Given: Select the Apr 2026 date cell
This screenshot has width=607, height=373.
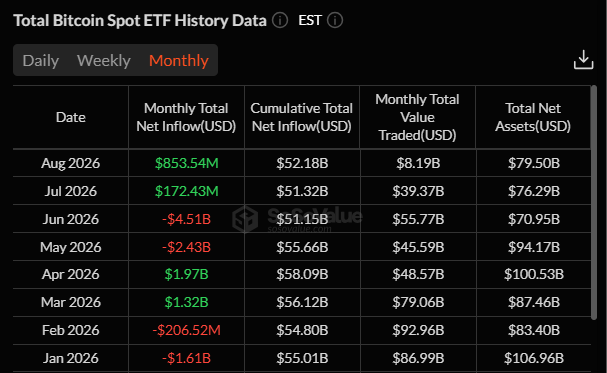Looking at the screenshot, I should (70, 274).
